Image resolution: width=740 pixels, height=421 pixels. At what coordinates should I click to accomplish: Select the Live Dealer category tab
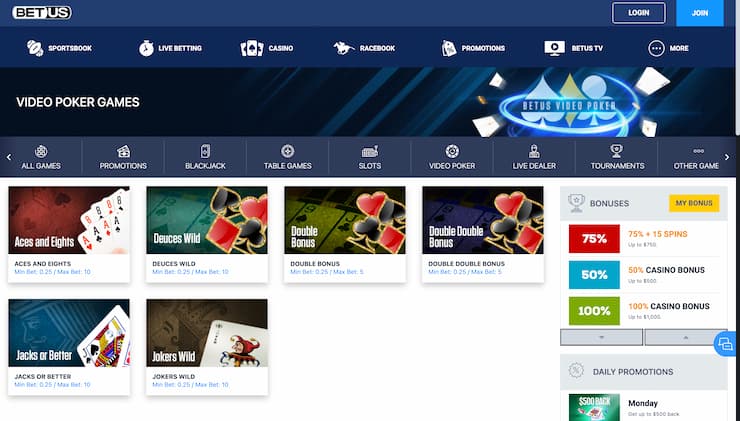tap(534, 157)
